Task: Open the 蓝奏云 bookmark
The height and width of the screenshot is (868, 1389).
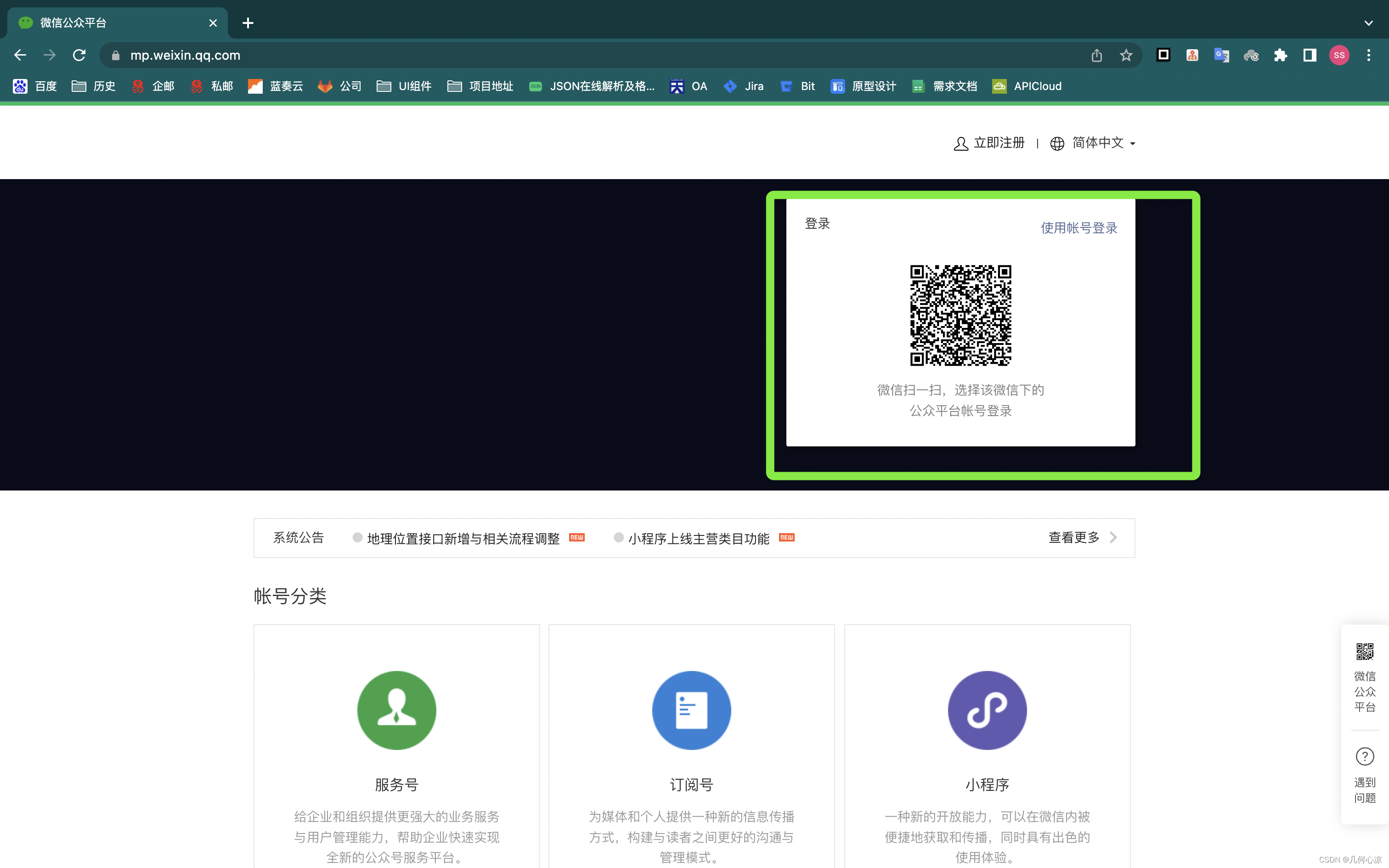Action: (276, 86)
